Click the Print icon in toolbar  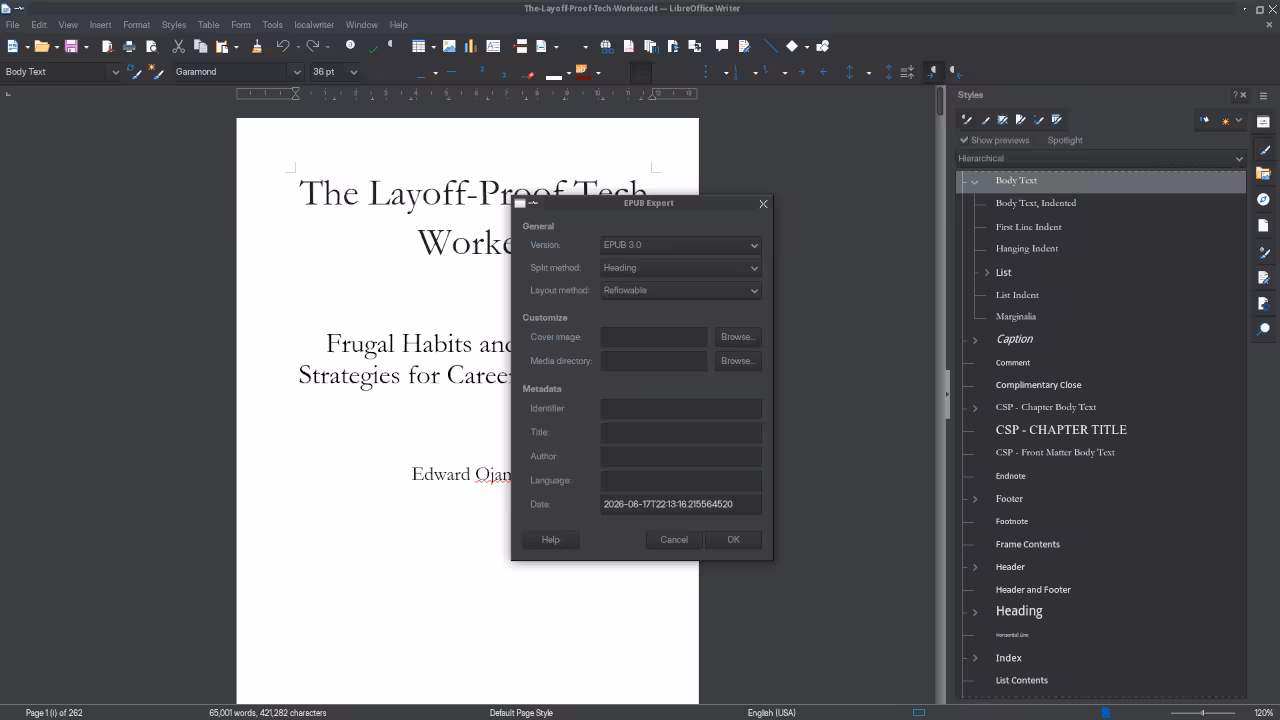point(129,46)
